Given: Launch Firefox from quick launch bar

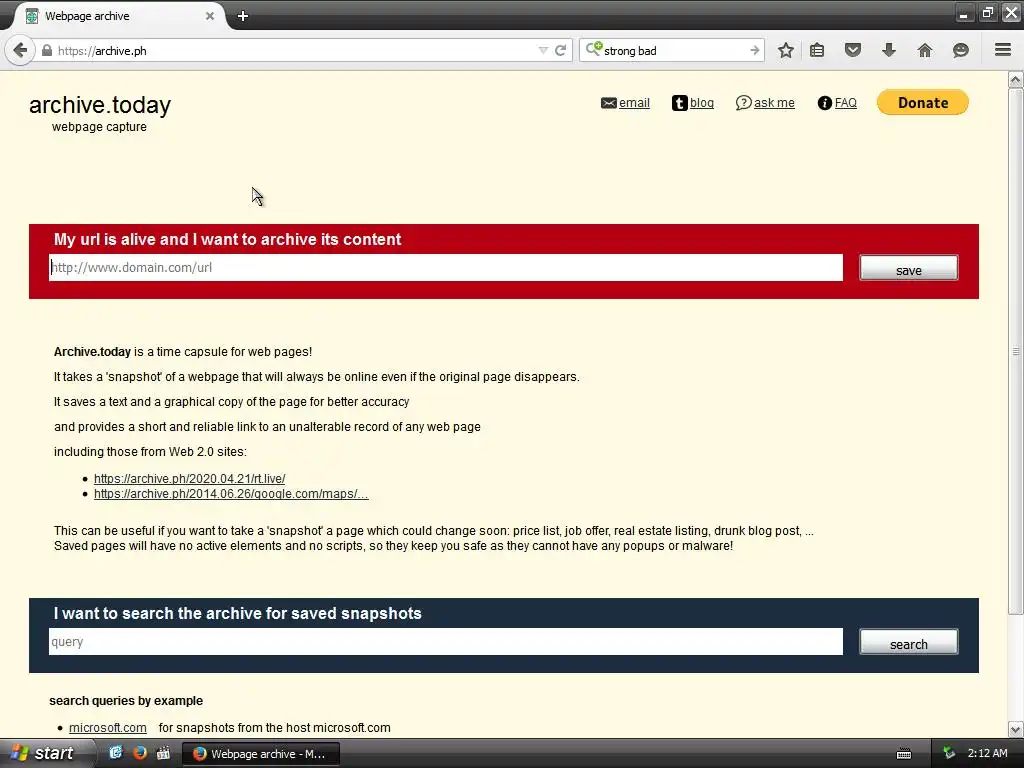Looking at the screenshot, I should (x=140, y=753).
